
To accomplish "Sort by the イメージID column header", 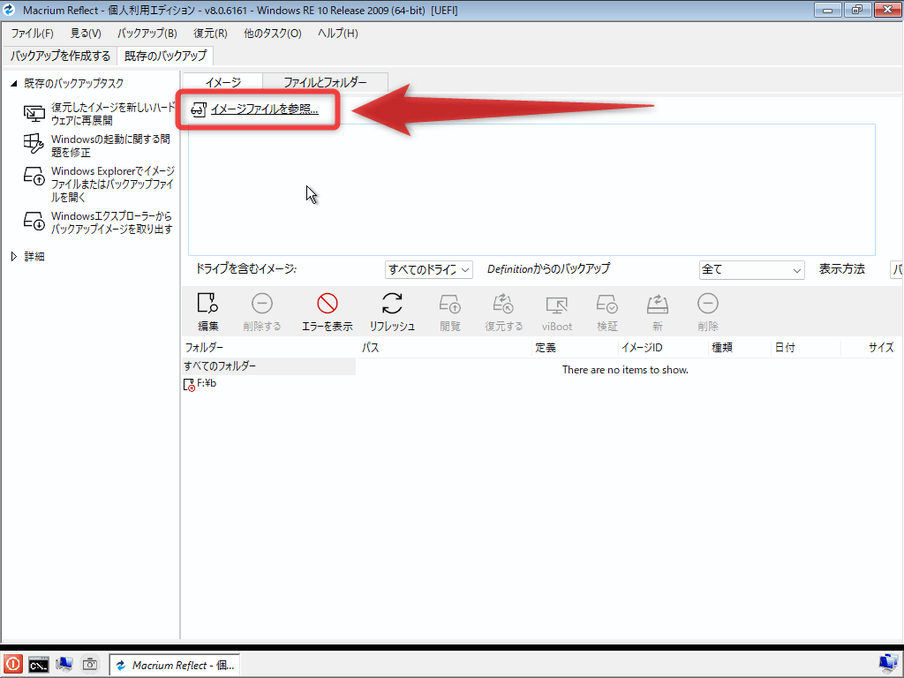I will (x=642, y=348).
